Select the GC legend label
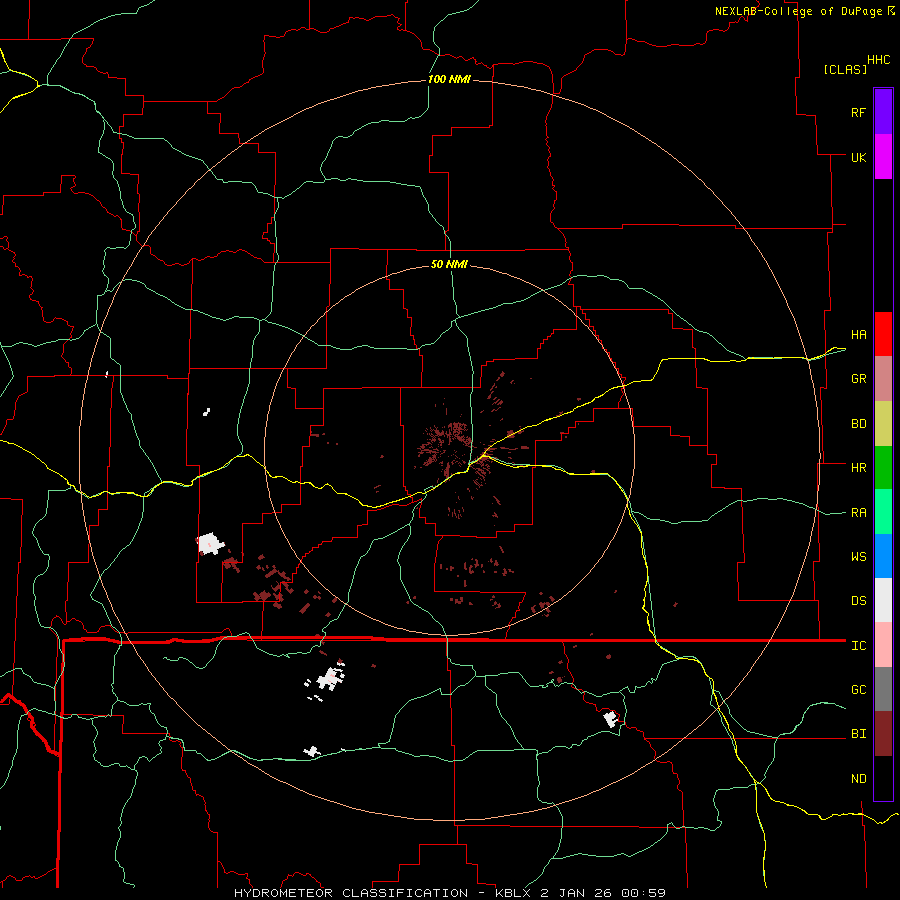Screen dimensions: 900x900 coord(859,690)
